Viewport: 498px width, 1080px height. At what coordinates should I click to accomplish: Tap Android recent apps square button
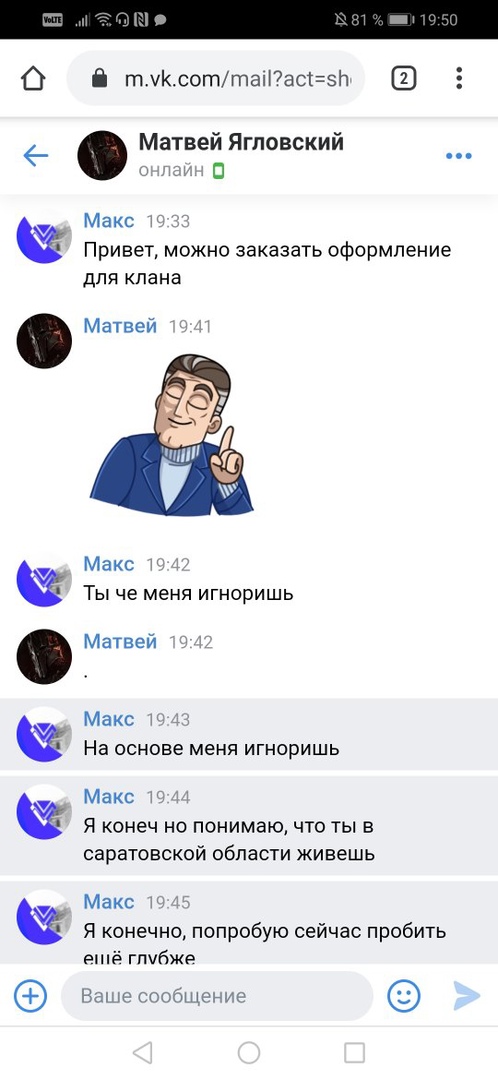pyautogui.click(x=355, y=1052)
